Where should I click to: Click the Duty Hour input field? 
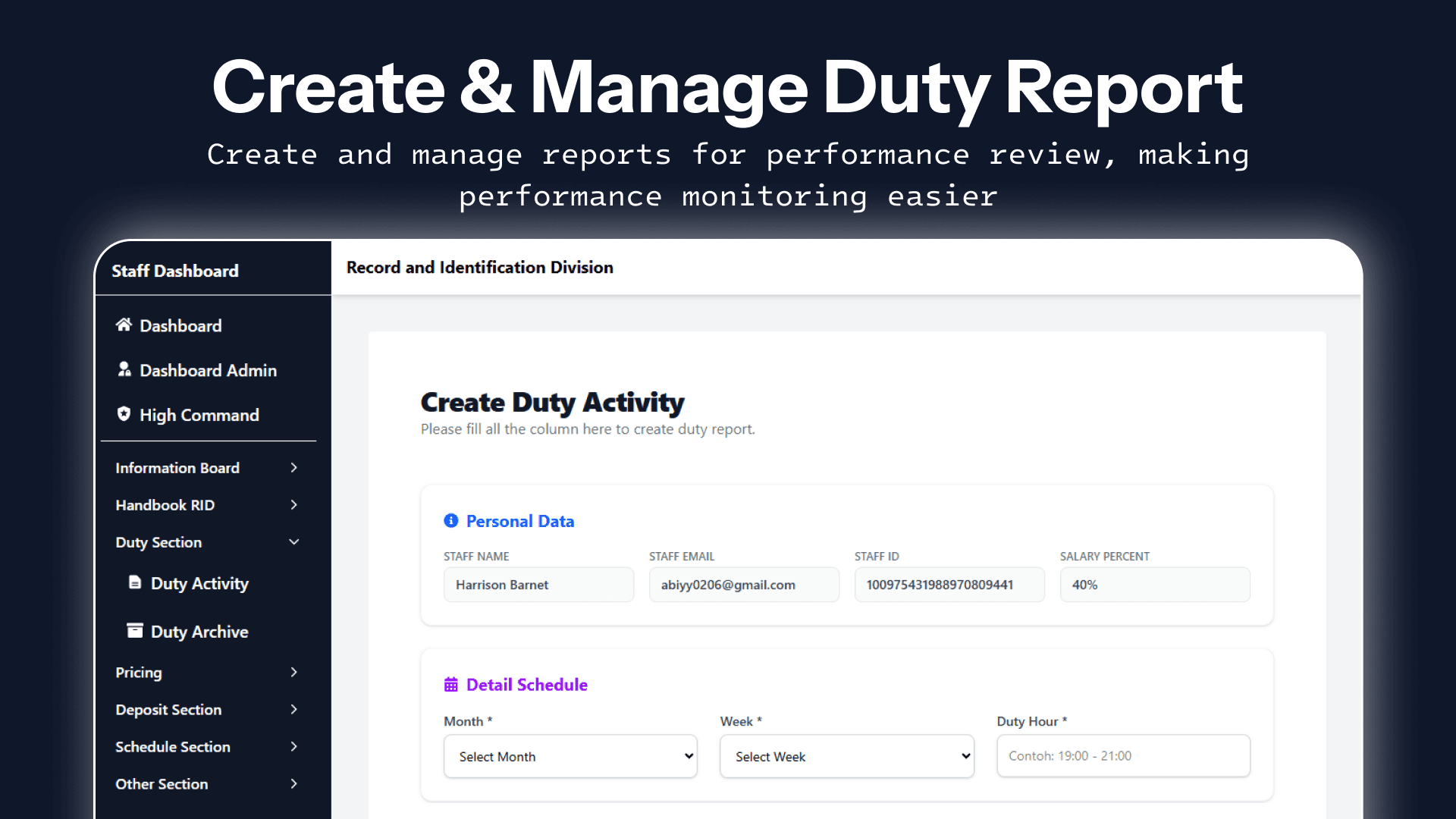1123,756
